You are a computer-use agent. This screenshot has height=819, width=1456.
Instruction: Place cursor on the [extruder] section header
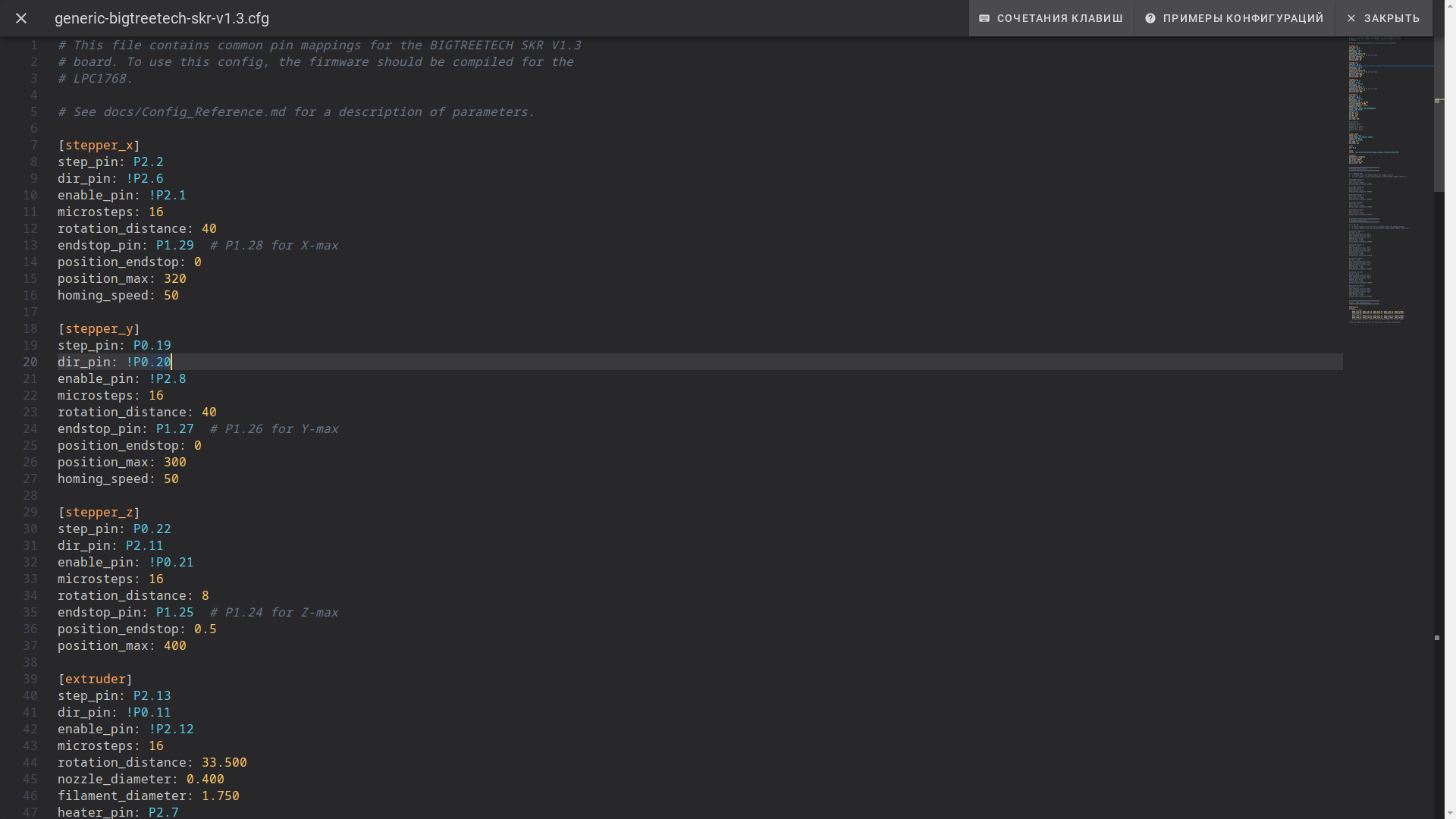tap(95, 679)
